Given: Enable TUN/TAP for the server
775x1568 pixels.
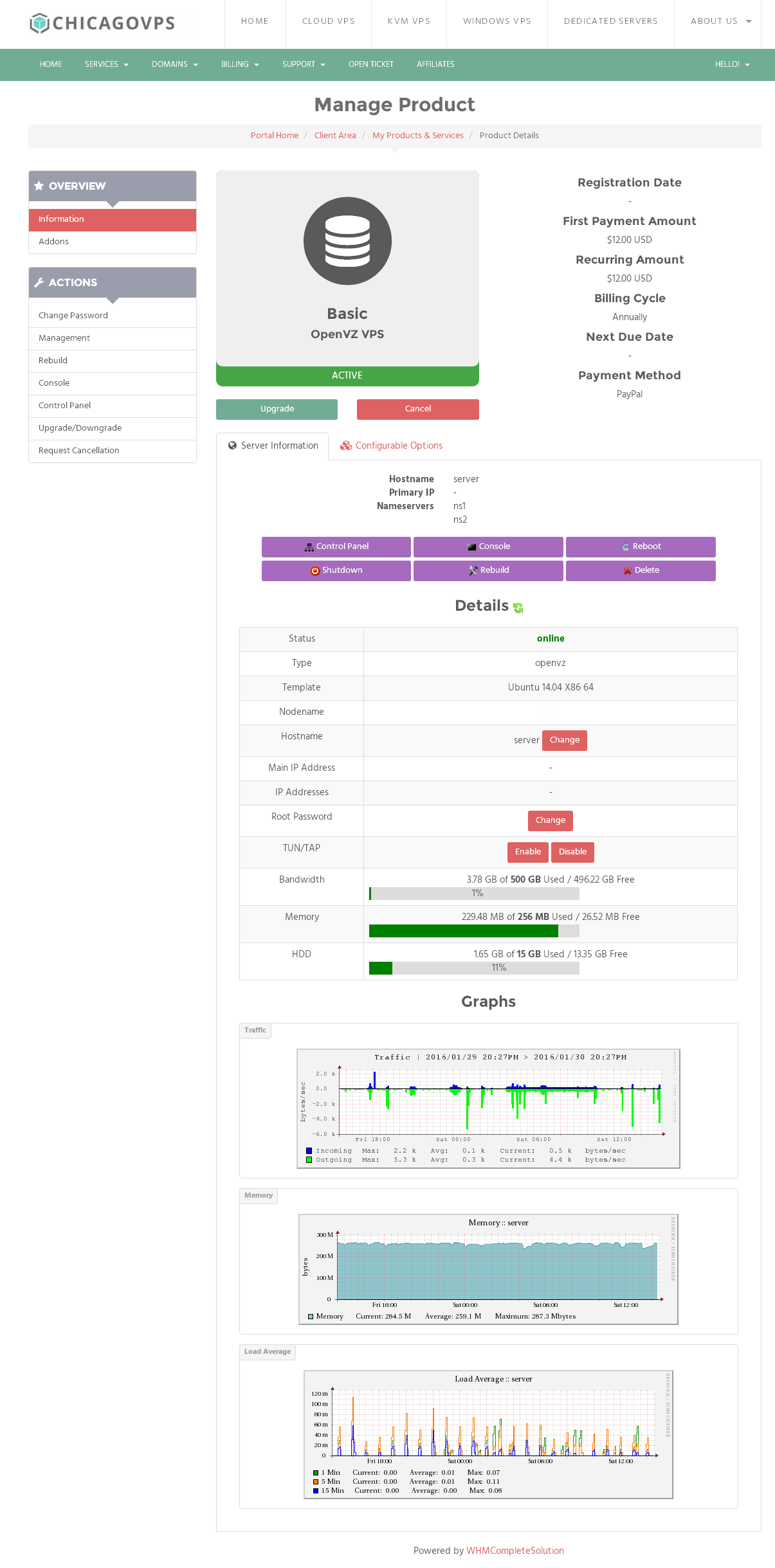Looking at the screenshot, I should click(527, 852).
